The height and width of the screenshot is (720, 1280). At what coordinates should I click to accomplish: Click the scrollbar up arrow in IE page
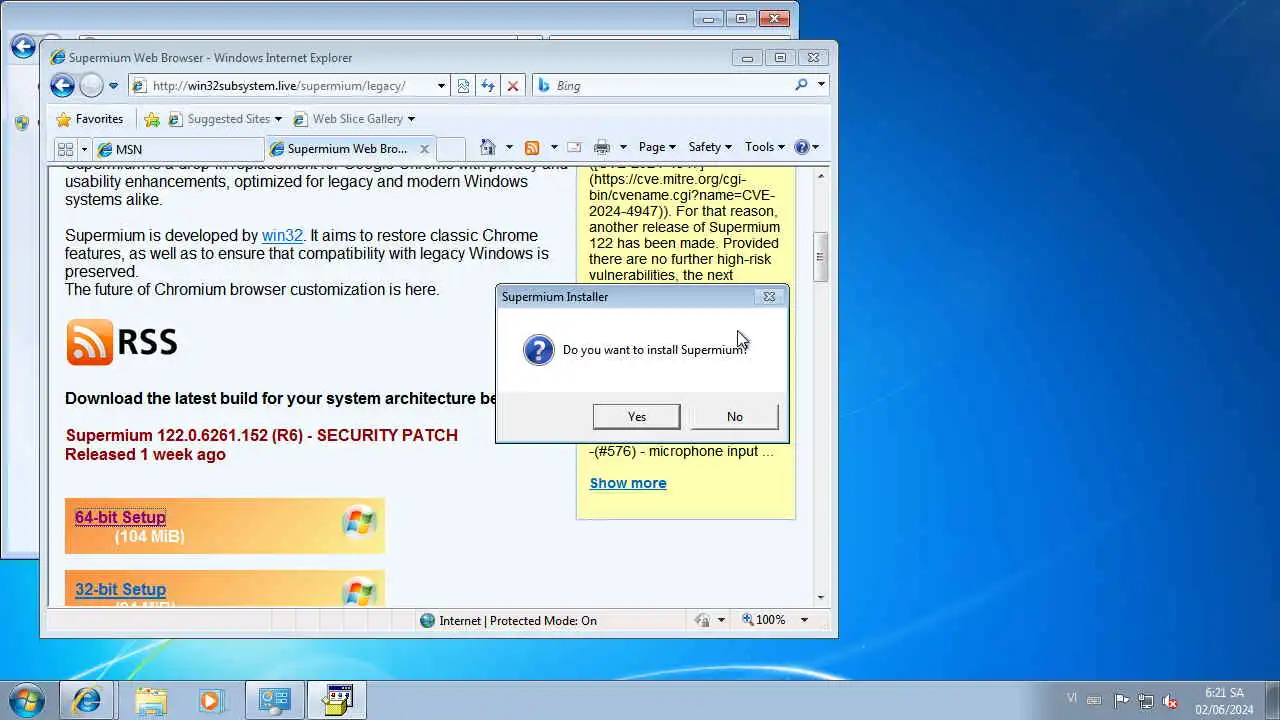pos(820,176)
